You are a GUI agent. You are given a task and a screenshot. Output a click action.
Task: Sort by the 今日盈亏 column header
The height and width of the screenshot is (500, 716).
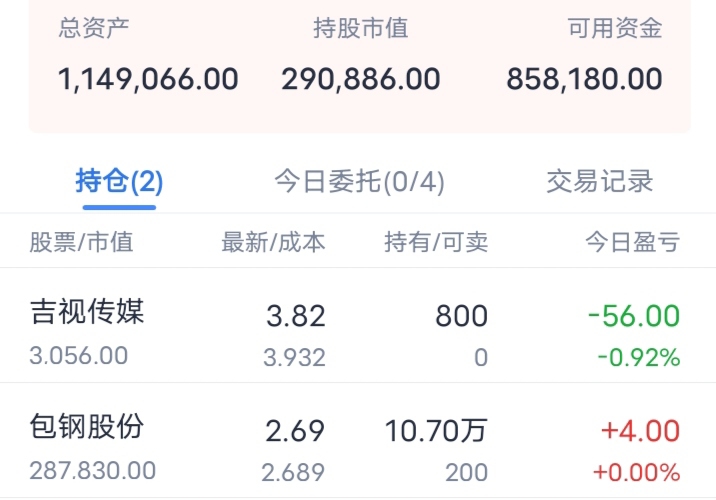(632, 242)
